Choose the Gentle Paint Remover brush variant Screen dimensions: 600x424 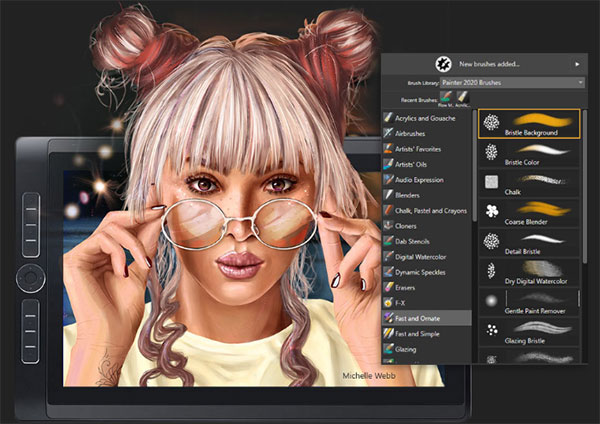pos(529,302)
